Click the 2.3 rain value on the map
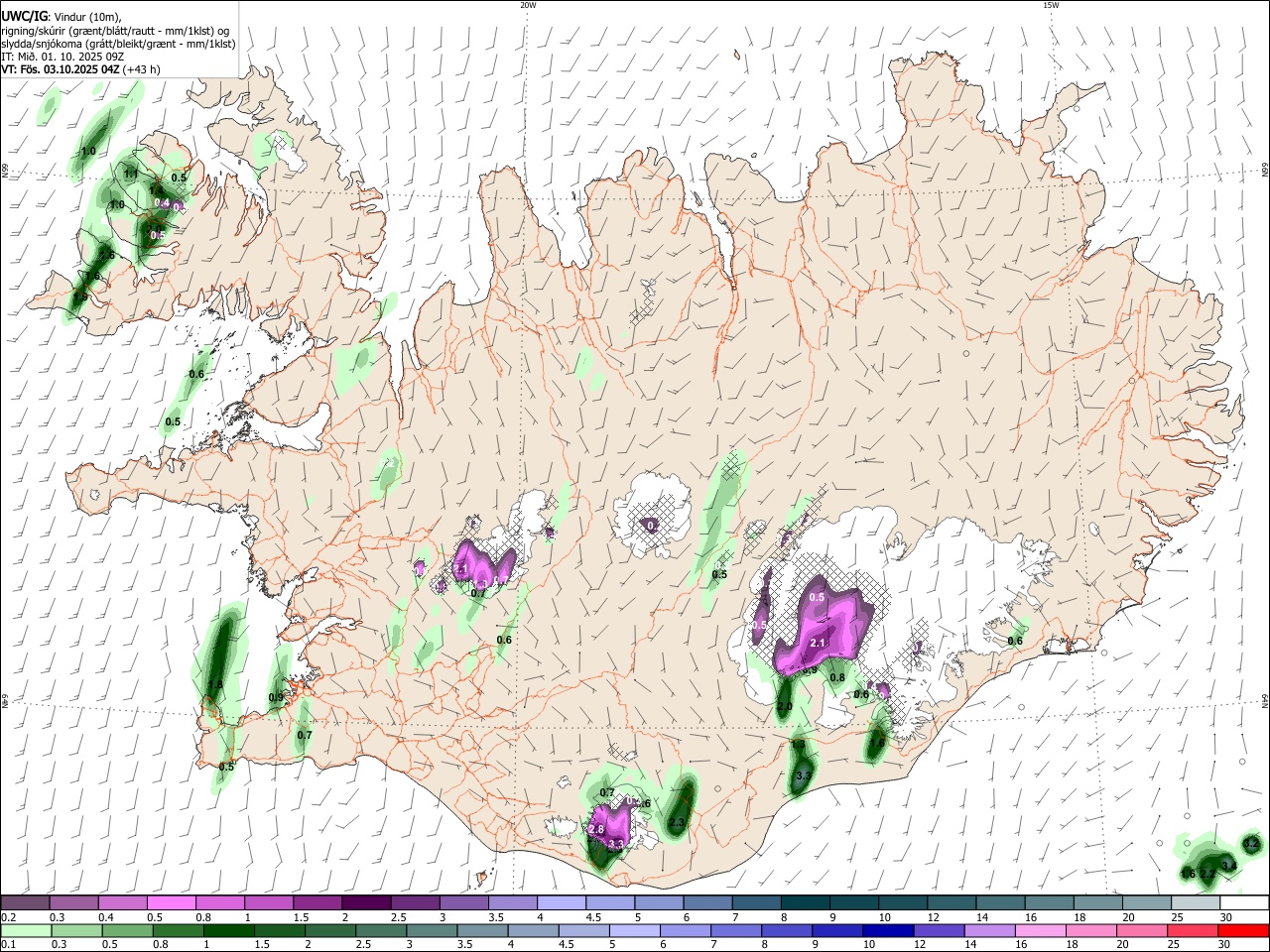 tap(678, 823)
